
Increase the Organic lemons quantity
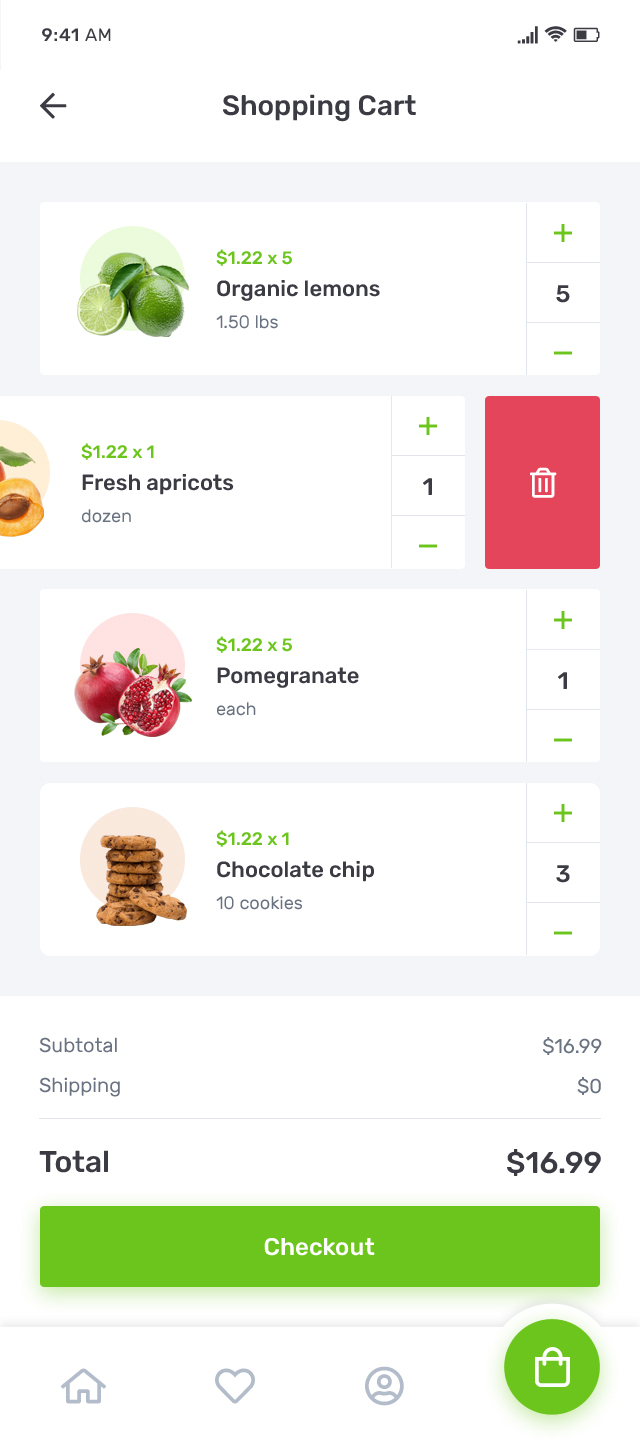[563, 232]
